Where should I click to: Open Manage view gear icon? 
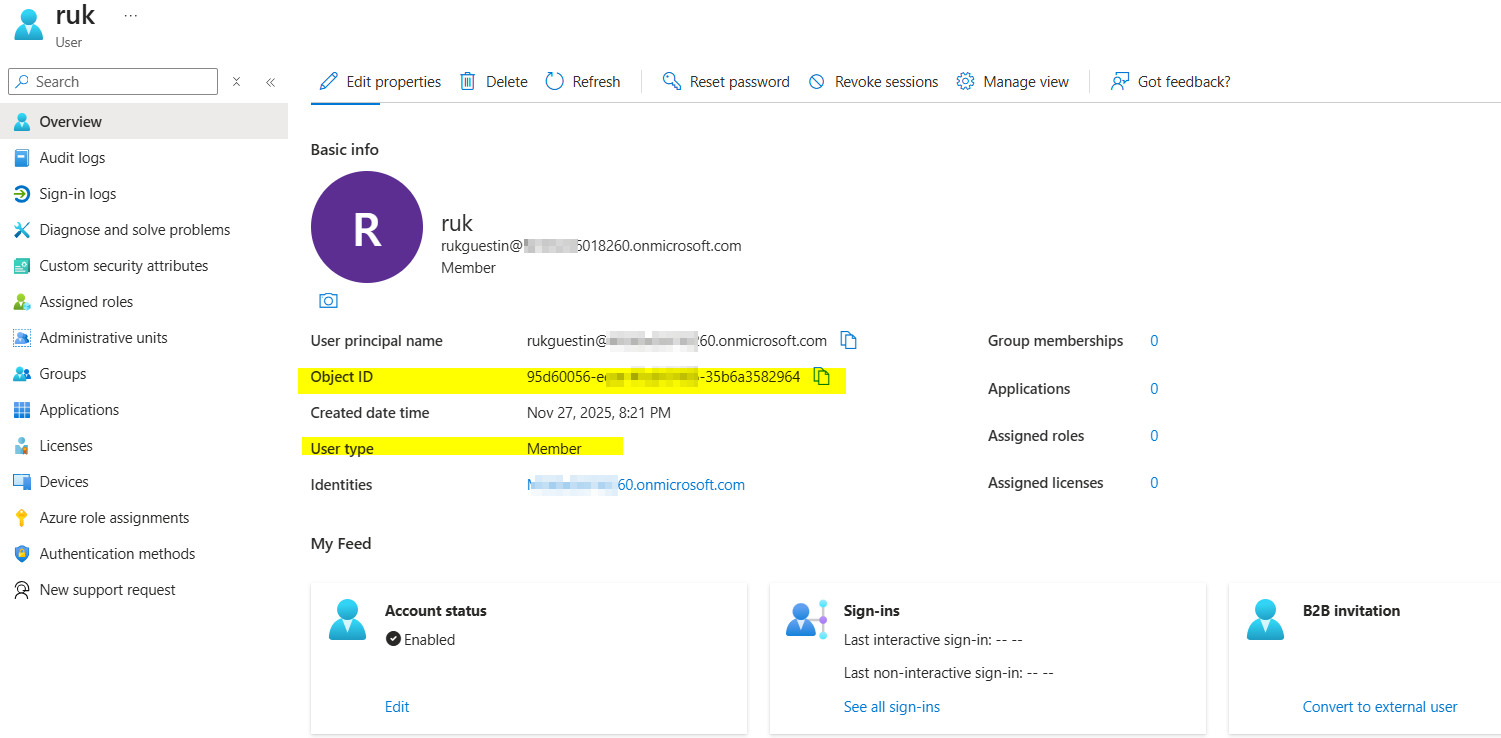pos(965,81)
